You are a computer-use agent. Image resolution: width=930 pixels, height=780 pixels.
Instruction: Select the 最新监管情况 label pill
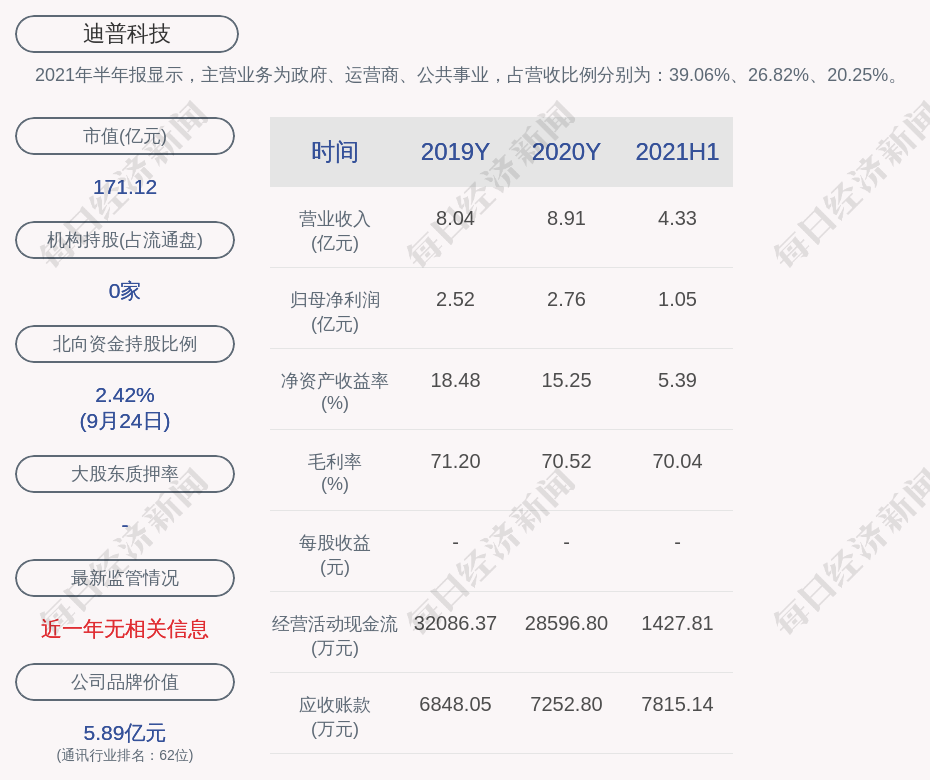125,578
